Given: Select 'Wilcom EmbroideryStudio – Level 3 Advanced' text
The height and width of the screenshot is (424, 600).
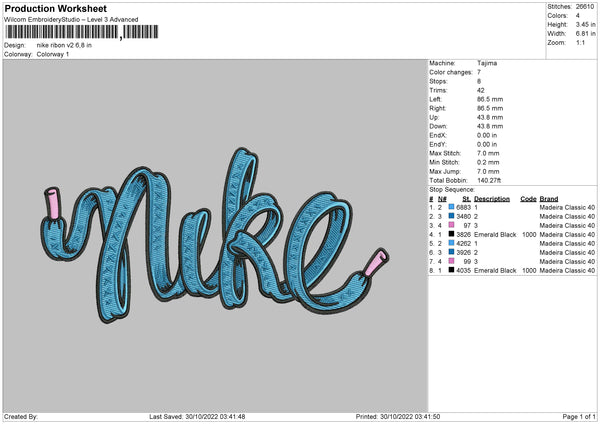Looking at the screenshot, I should point(71,20).
